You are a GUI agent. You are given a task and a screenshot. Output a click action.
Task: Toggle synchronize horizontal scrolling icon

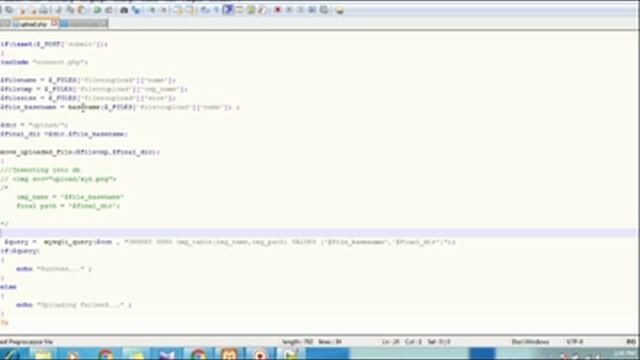pyautogui.click(x=190, y=10)
